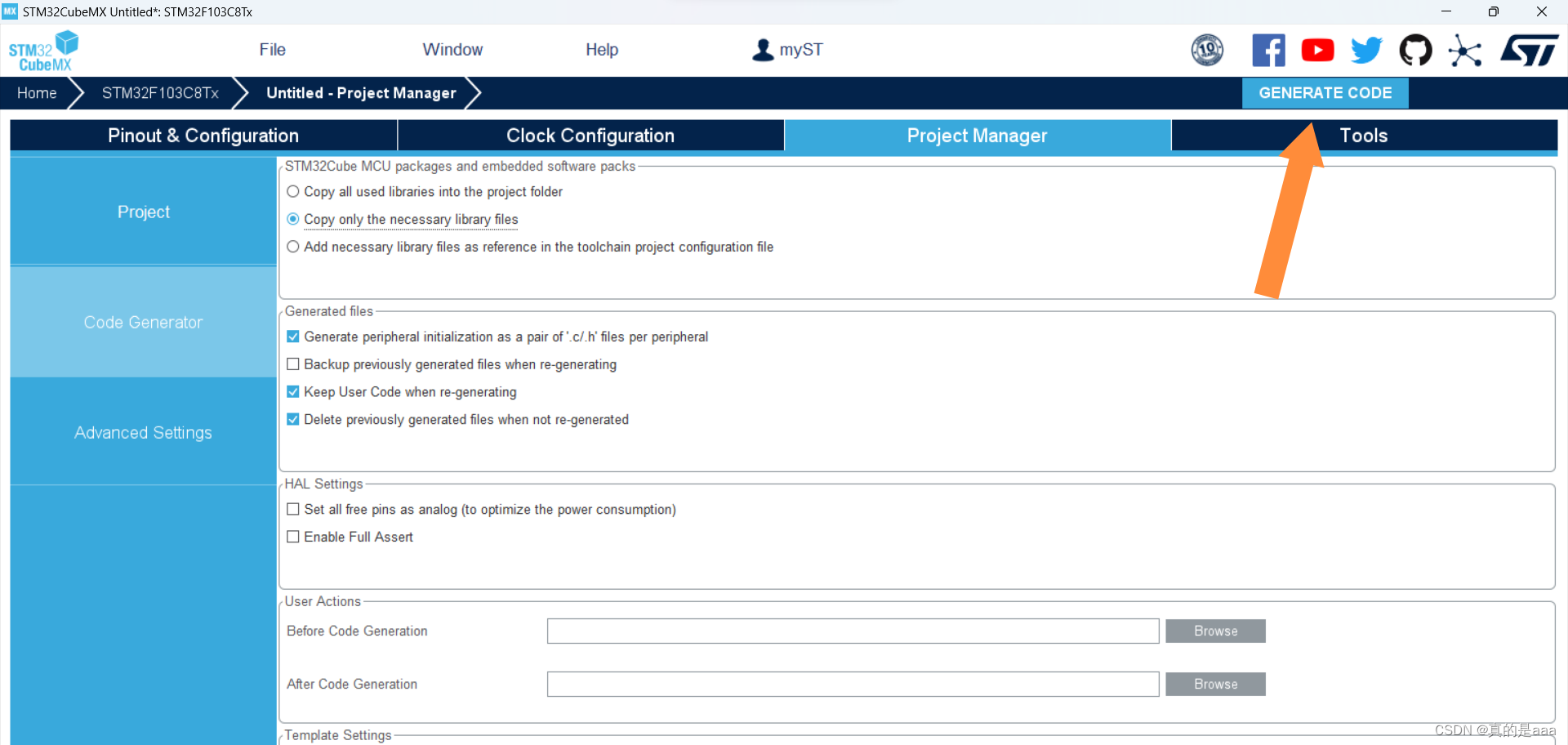Open the ST Twitter icon

point(1366,50)
